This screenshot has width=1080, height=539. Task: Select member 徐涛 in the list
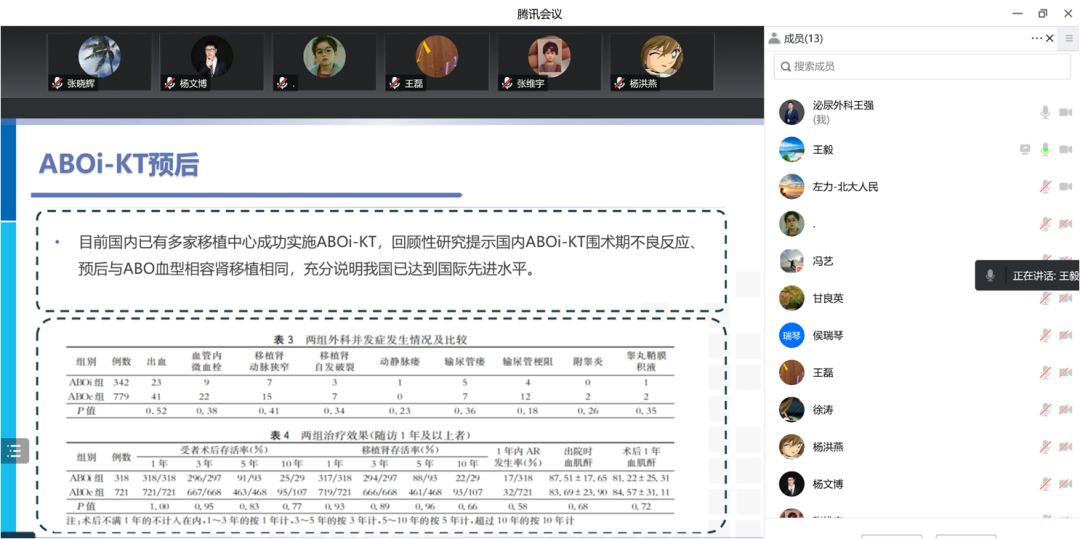click(x=922, y=410)
